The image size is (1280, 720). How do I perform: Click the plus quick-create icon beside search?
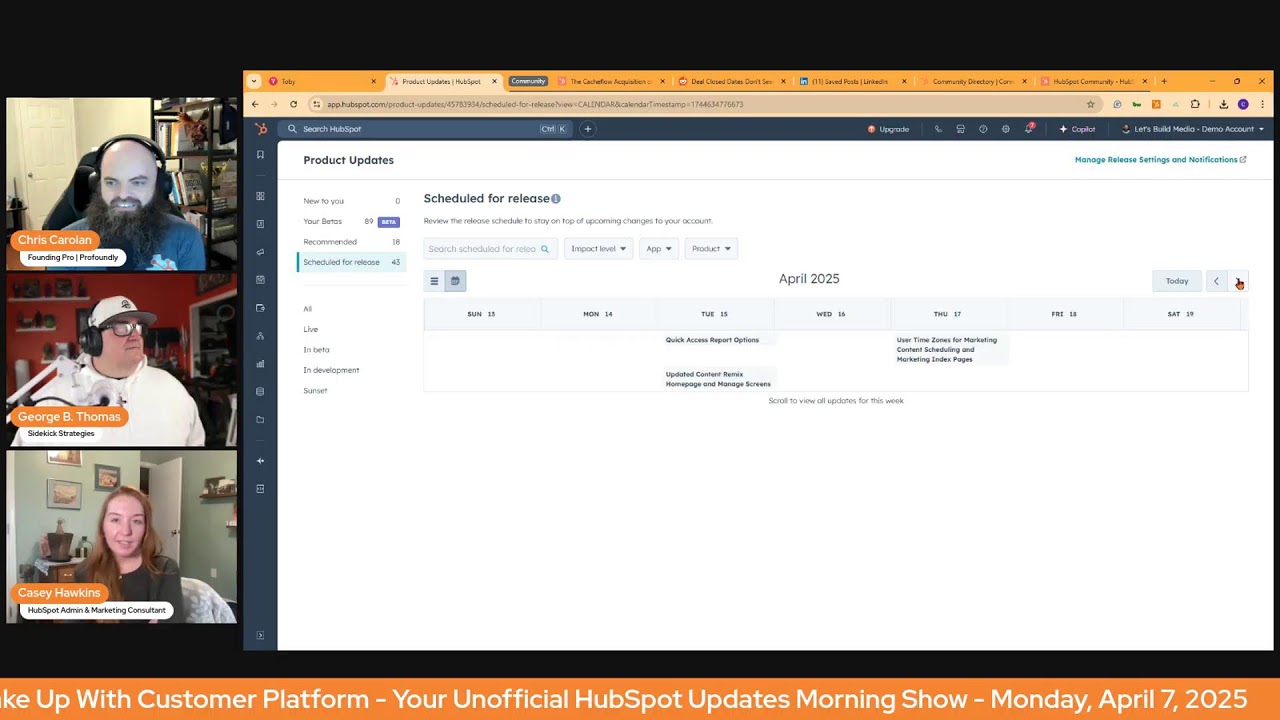point(588,129)
